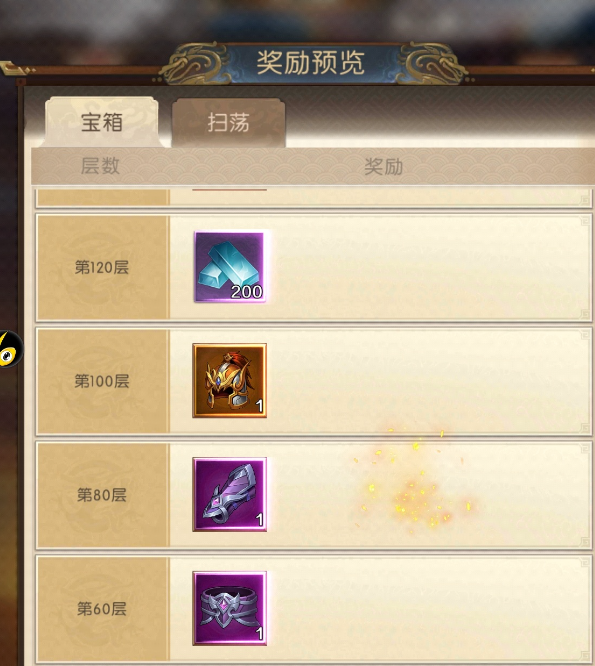Click the 层数 column header
The width and height of the screenshot is (595, 666).
pos(100,166)
